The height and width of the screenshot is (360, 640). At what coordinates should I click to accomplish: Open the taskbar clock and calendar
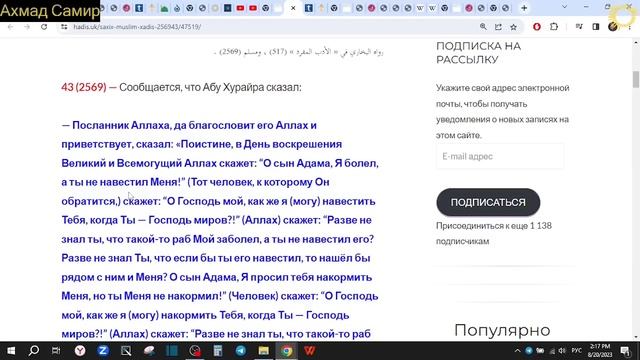coord(600,351)
